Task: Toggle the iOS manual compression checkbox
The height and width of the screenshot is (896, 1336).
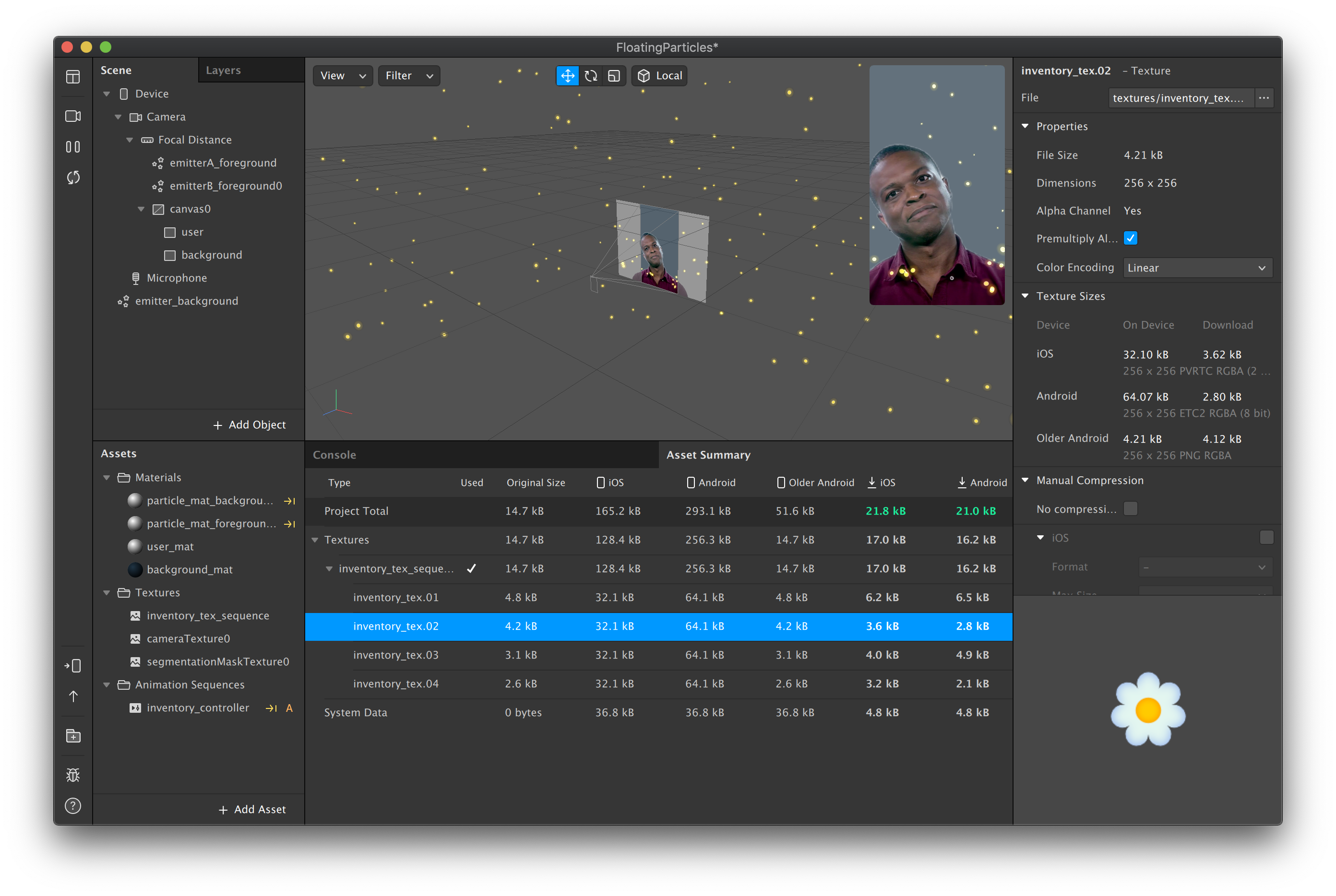Action: 1266,538
